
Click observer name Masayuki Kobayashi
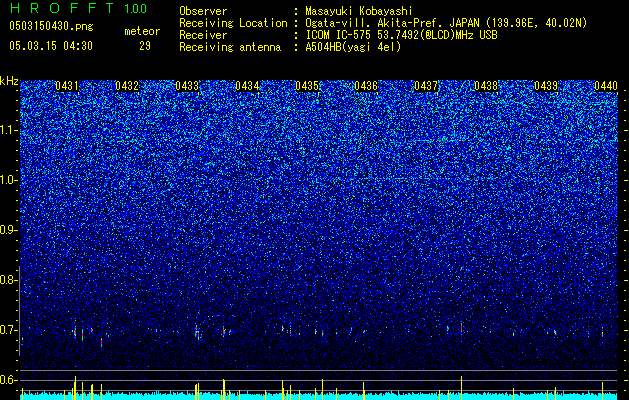click(359, 11)
